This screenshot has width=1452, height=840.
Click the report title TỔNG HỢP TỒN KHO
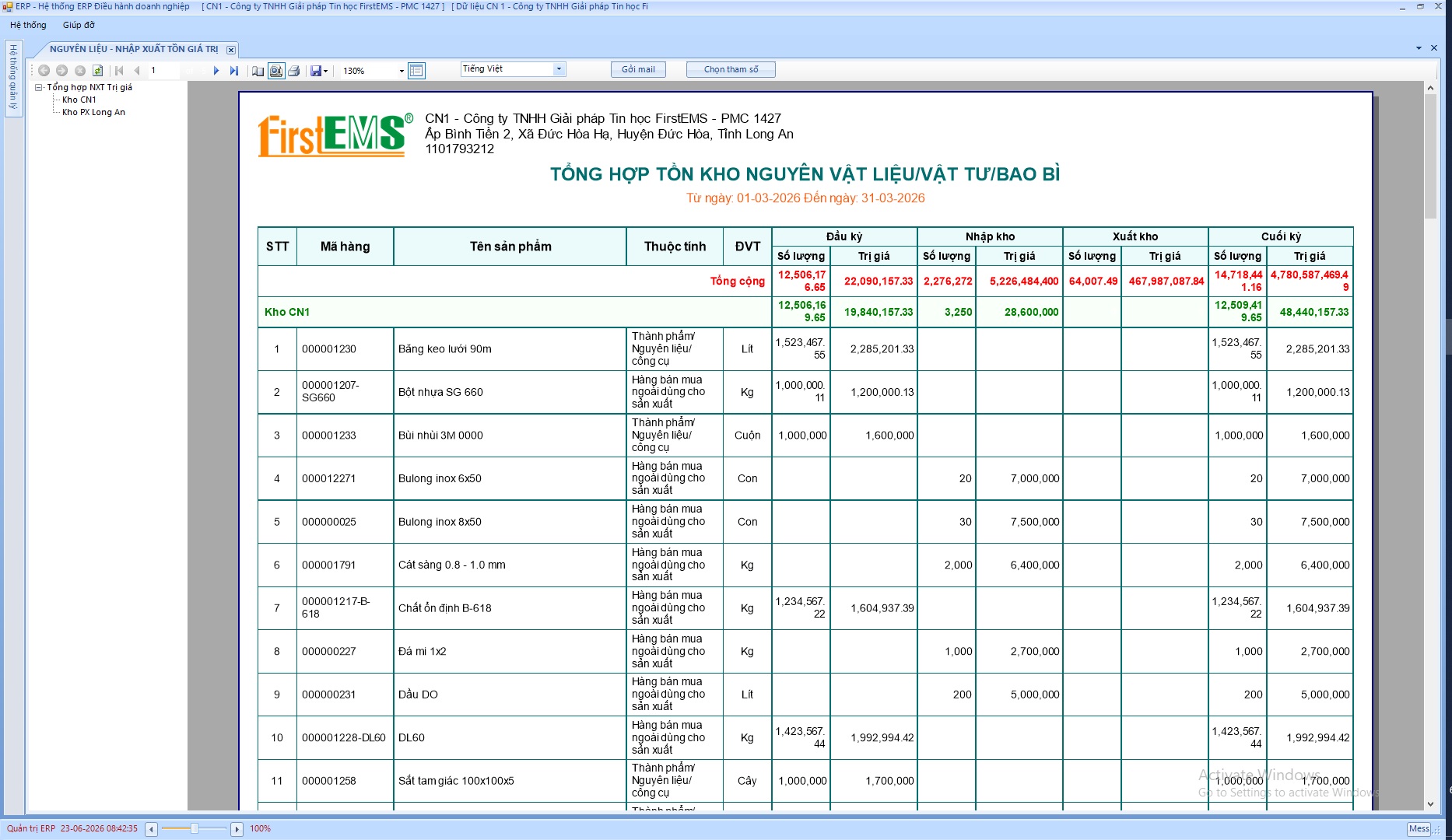(x=805, y=174)
